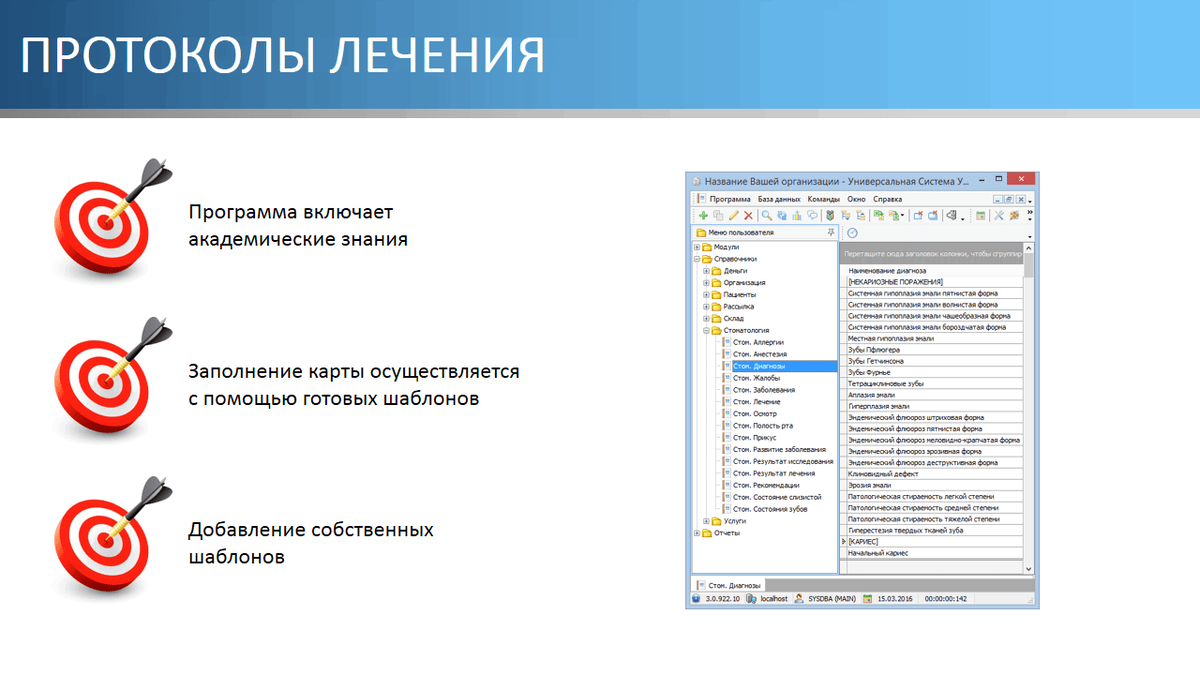Click the green refresh icon on the toolbar

click(x=783, y=216)
